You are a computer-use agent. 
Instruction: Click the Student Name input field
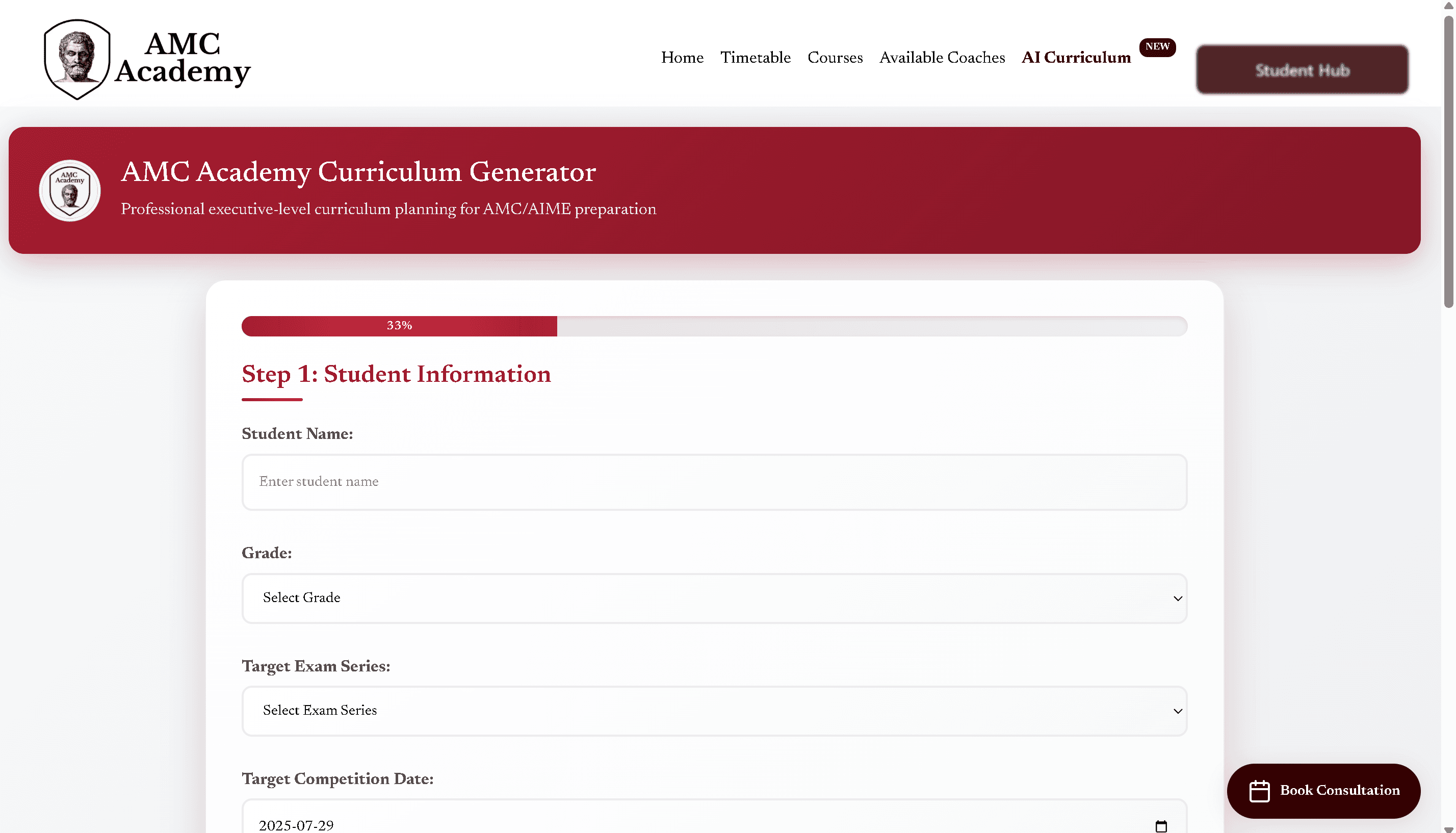(x=714, y=482)
